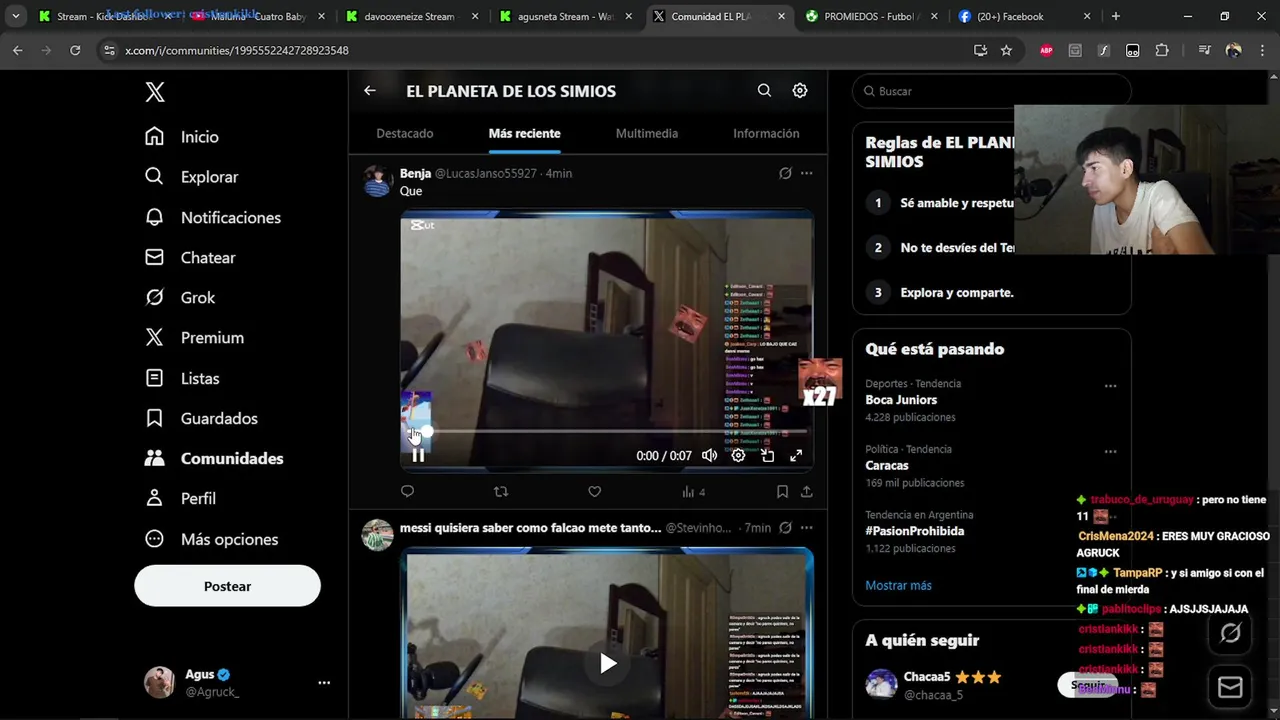Reload the page
This screenshot has width=1280, height=720.
click(75, 50)
